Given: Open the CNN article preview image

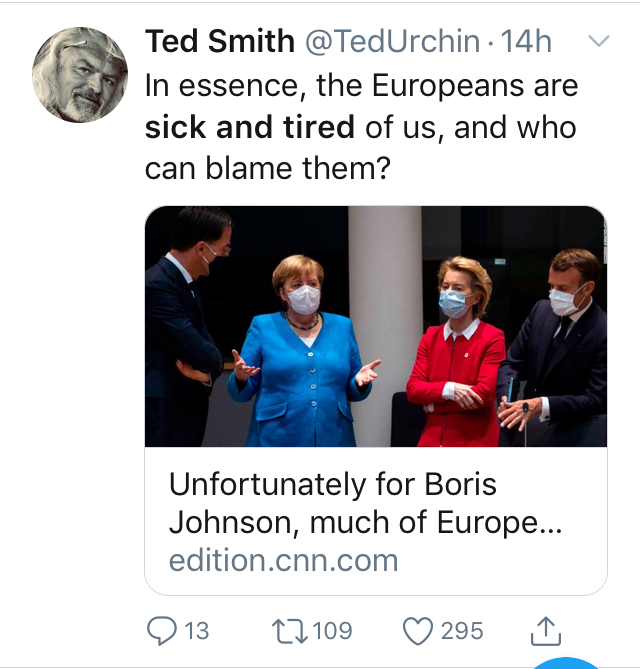Looking at the screenshot, I should click(376, 326).
